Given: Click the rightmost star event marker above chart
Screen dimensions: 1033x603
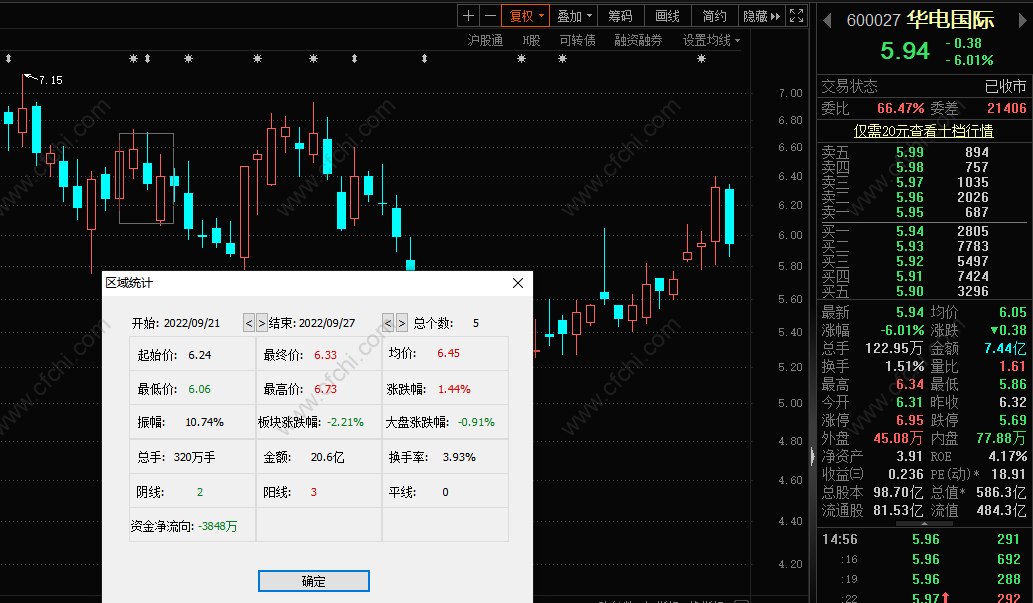Looking at the screenshot, I should coord(701,59).
